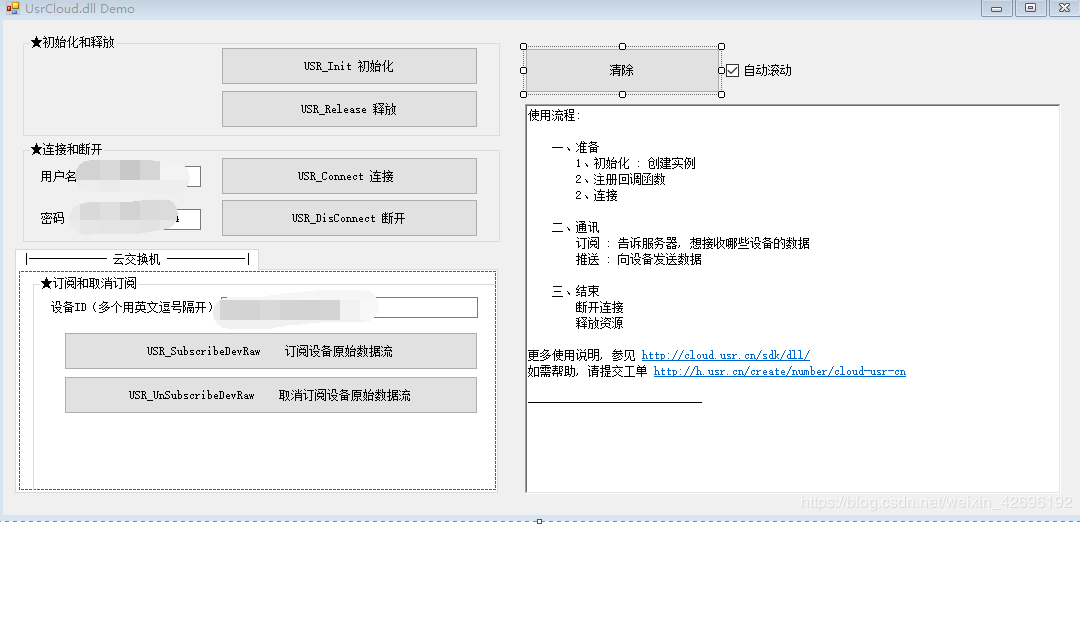Click the UsrCloud.dll Demo title bar icon
The width and height of the screenshot is (1080, 633).
12,8
